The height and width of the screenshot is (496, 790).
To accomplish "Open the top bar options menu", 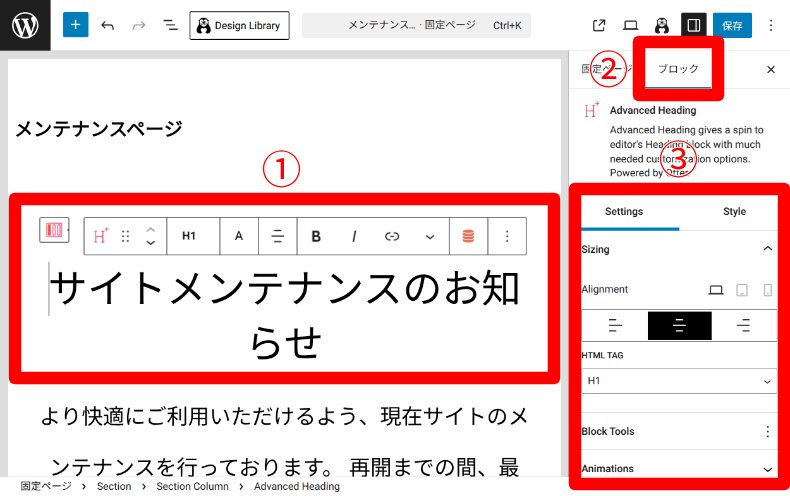I will click(x=771, y=25).
